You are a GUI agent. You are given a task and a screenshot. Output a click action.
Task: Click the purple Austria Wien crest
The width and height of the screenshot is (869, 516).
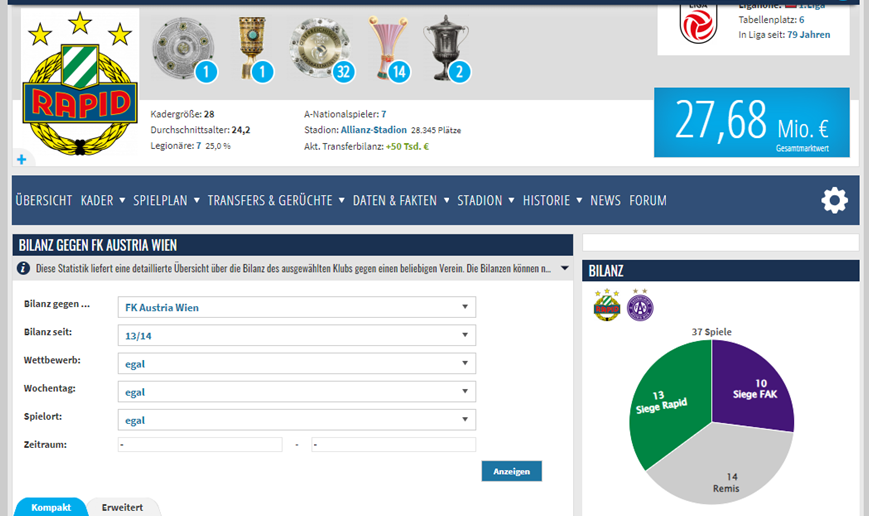click(x=640, y=305)
